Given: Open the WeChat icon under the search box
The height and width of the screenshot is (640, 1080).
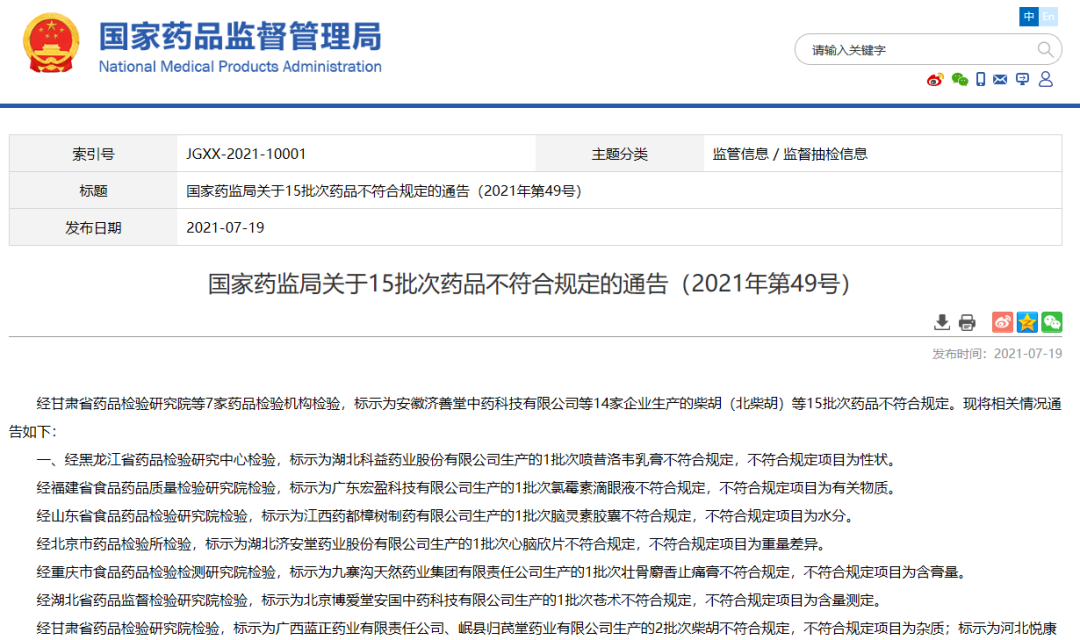Looking at the screenshot, I should 960,79.
